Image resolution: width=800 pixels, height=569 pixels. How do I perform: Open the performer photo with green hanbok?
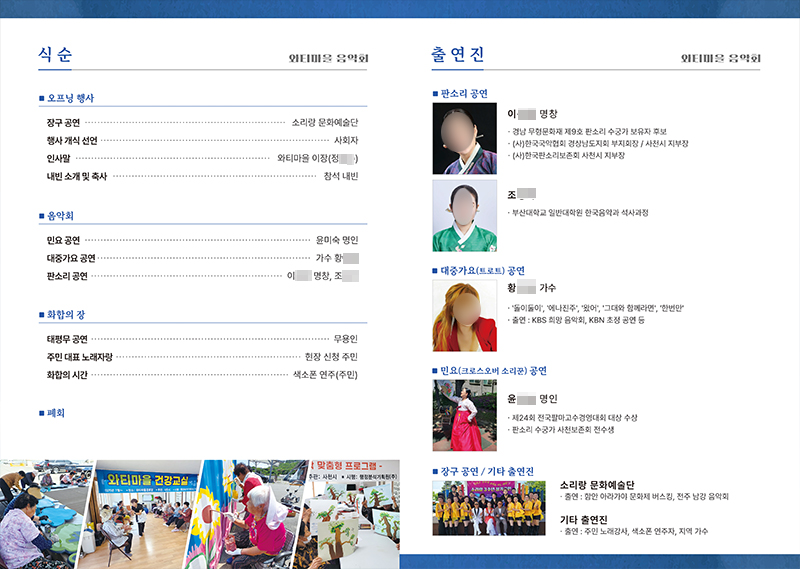pyautogui.click(x=464, y=215)
